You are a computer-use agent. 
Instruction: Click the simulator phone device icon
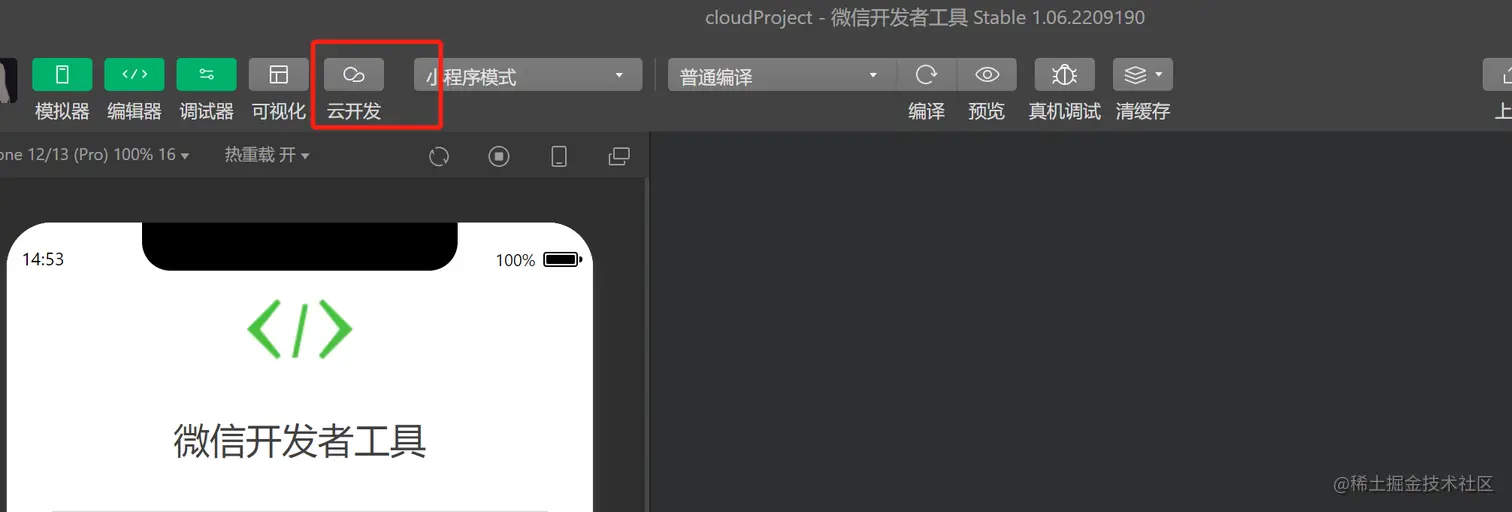pos(560,156)
